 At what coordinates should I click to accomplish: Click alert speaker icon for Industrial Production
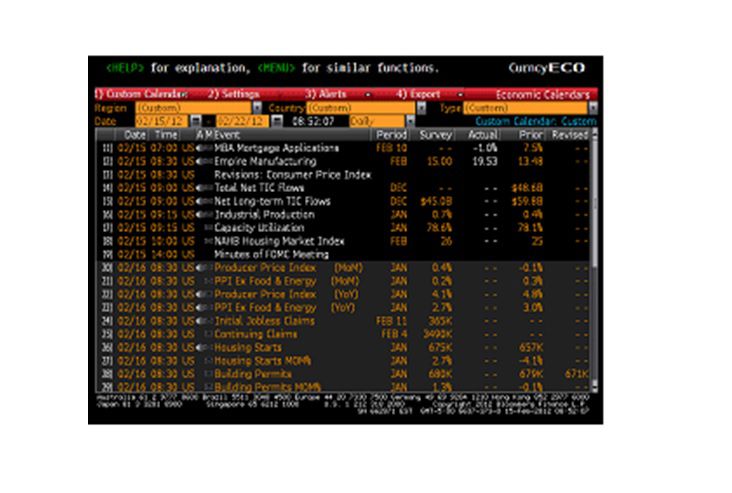click(x=202, y=215)
